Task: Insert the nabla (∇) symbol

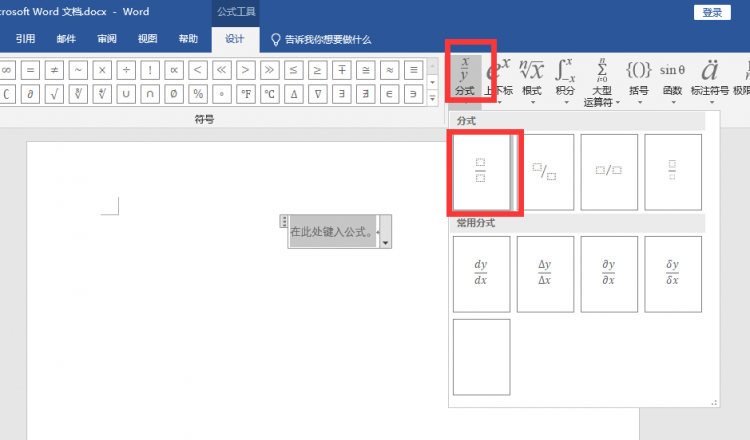Action: [x=317, y=94]
